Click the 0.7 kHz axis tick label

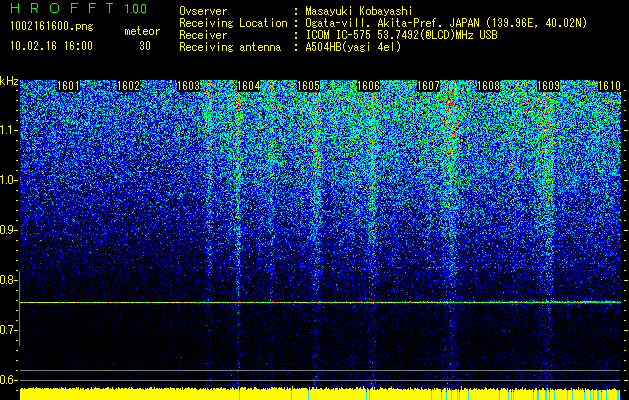point(9,330)
